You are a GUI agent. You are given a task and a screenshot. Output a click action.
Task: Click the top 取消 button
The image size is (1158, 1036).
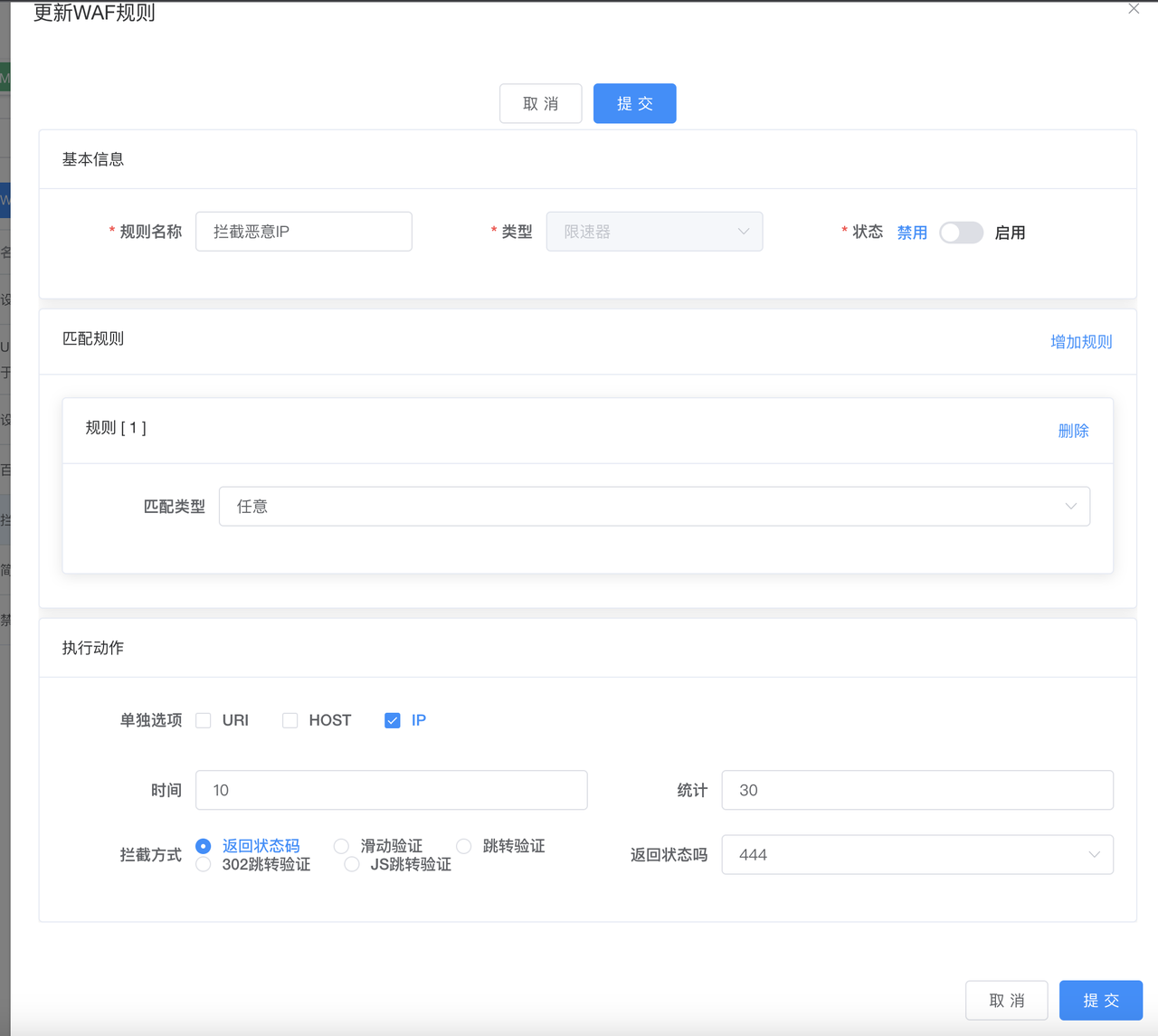point(540,104)
